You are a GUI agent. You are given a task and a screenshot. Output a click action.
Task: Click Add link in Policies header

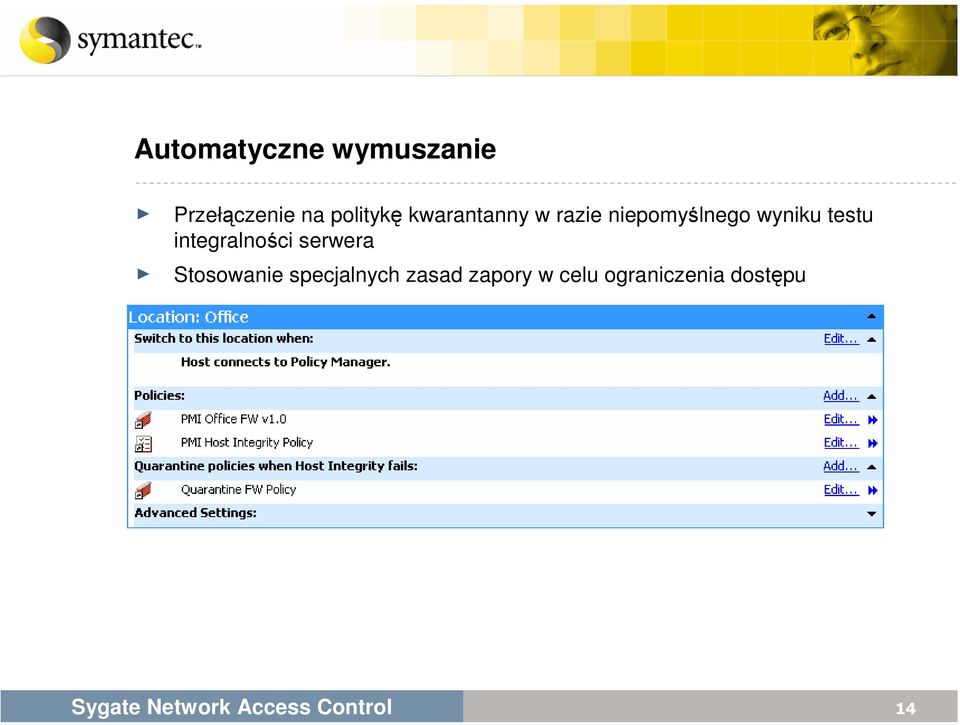841,396
